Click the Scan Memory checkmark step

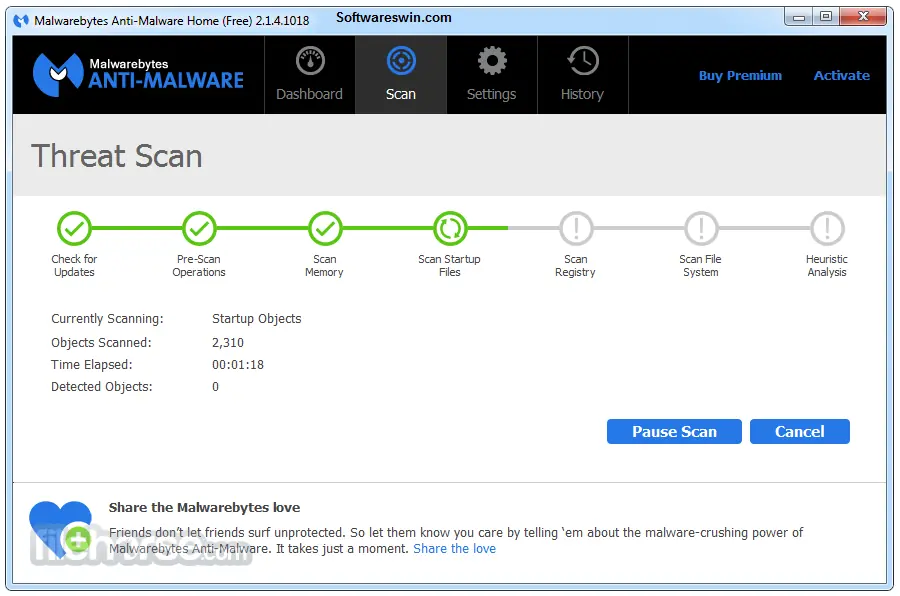tap(325, 229)
